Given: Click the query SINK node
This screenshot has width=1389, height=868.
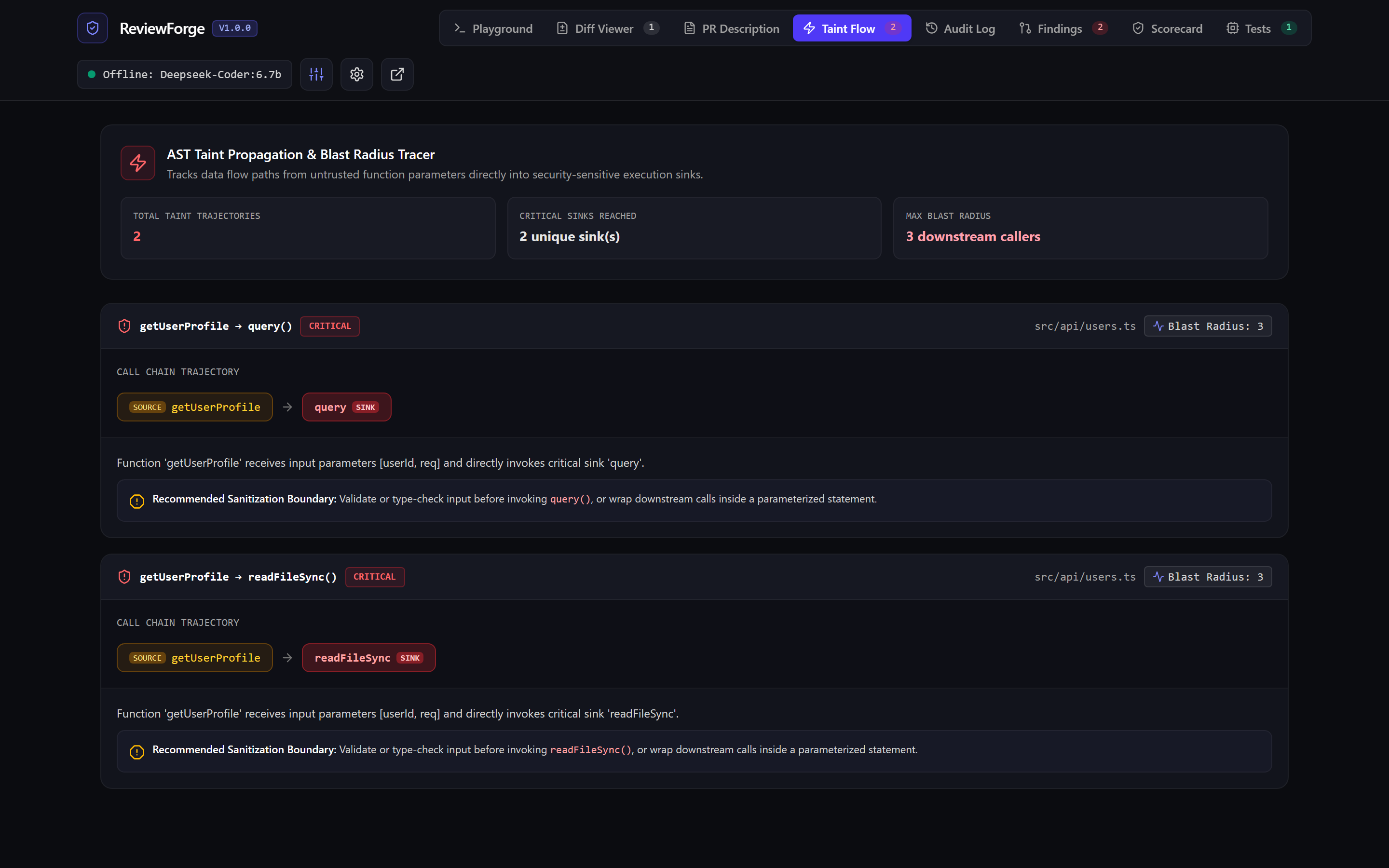Looking at the screenshot, I should (347, 407).
